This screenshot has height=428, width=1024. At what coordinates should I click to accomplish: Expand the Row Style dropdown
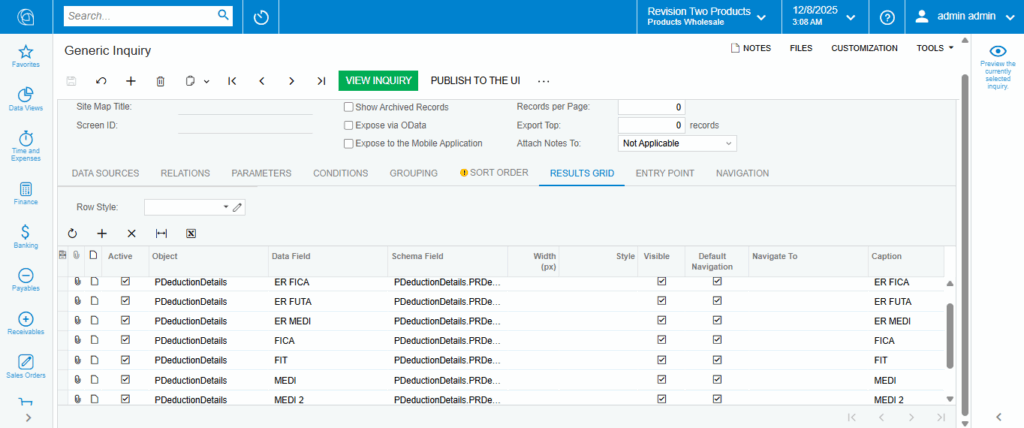[225, 207]
